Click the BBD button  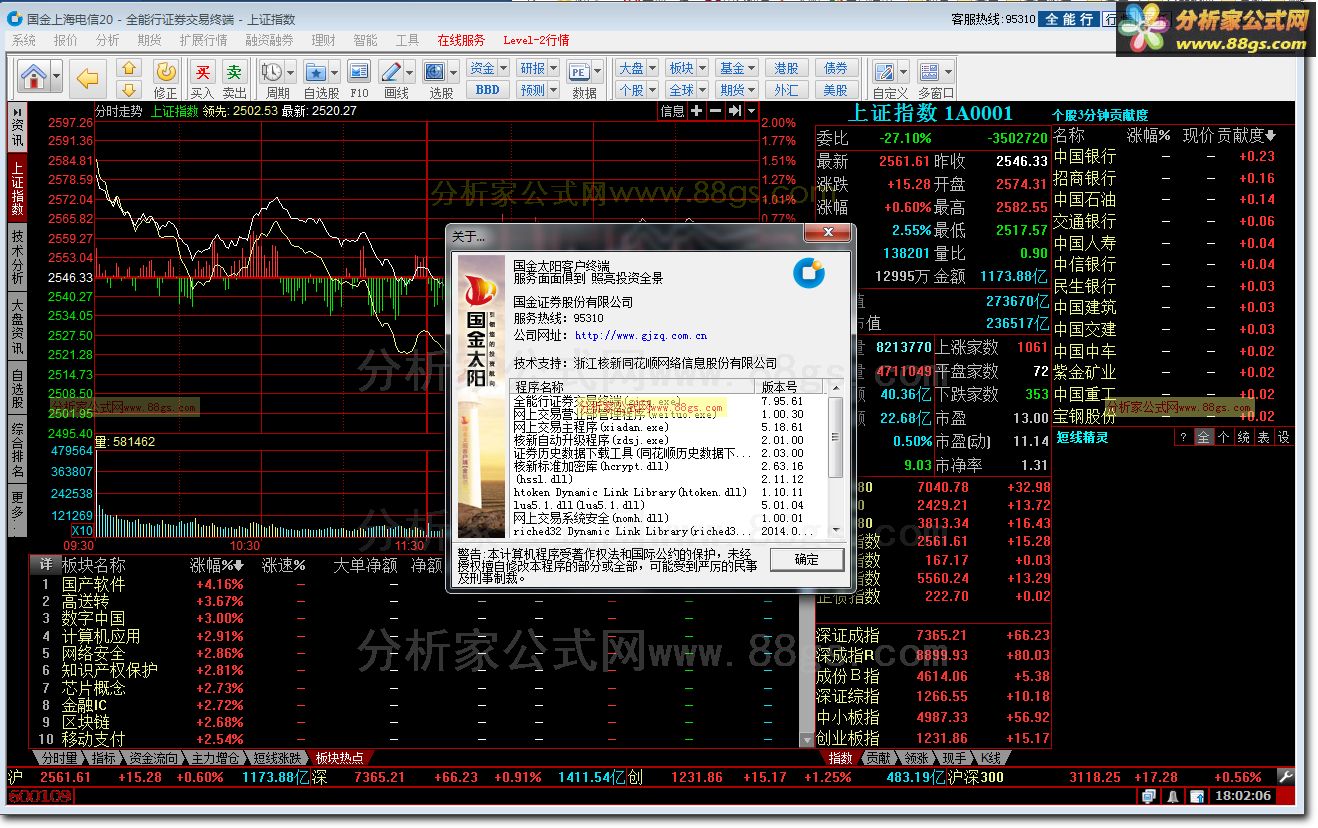(x=487, y=90)
